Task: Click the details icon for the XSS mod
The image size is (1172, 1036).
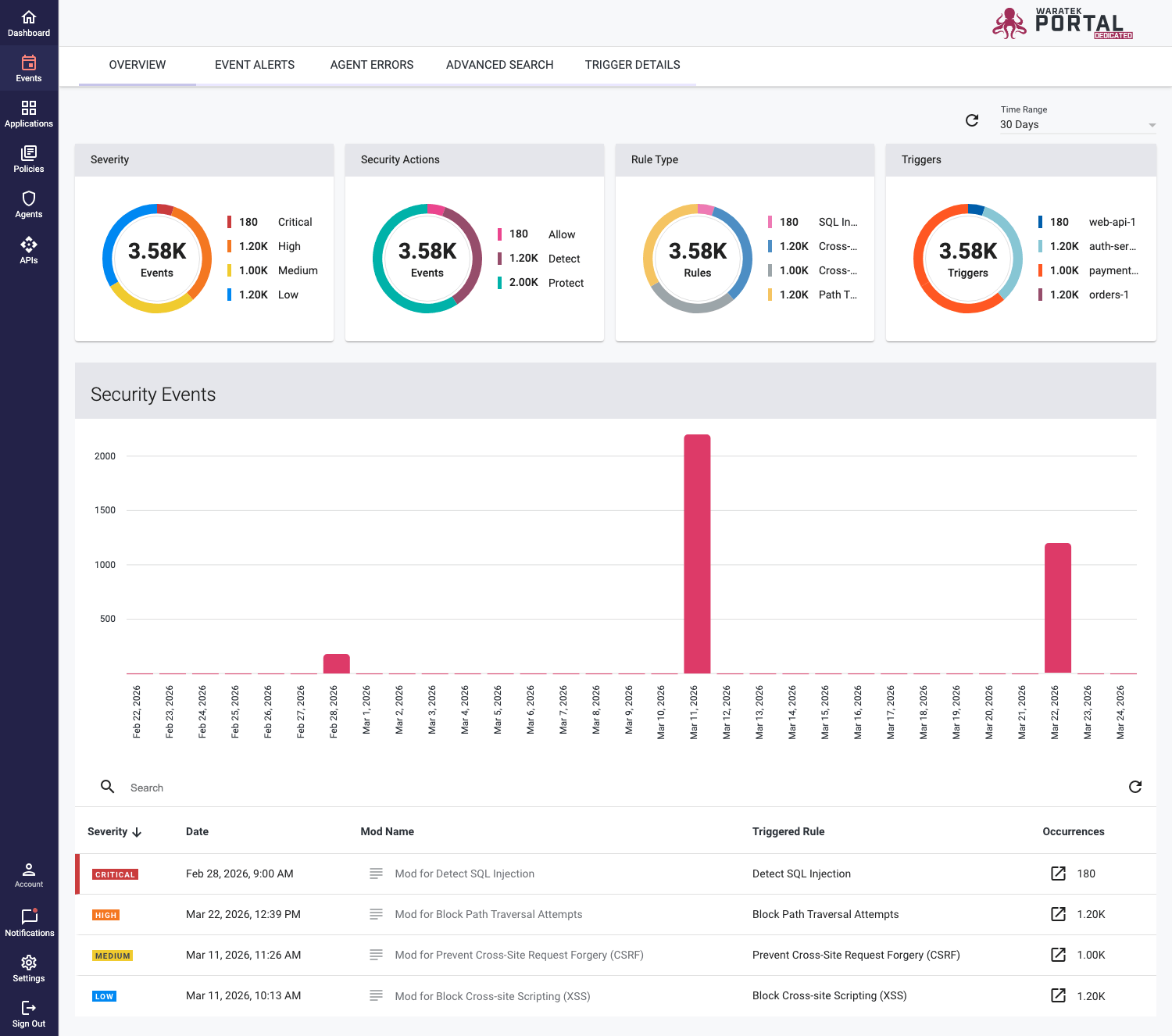Action: pyautogui.click(x=376, y=995)
